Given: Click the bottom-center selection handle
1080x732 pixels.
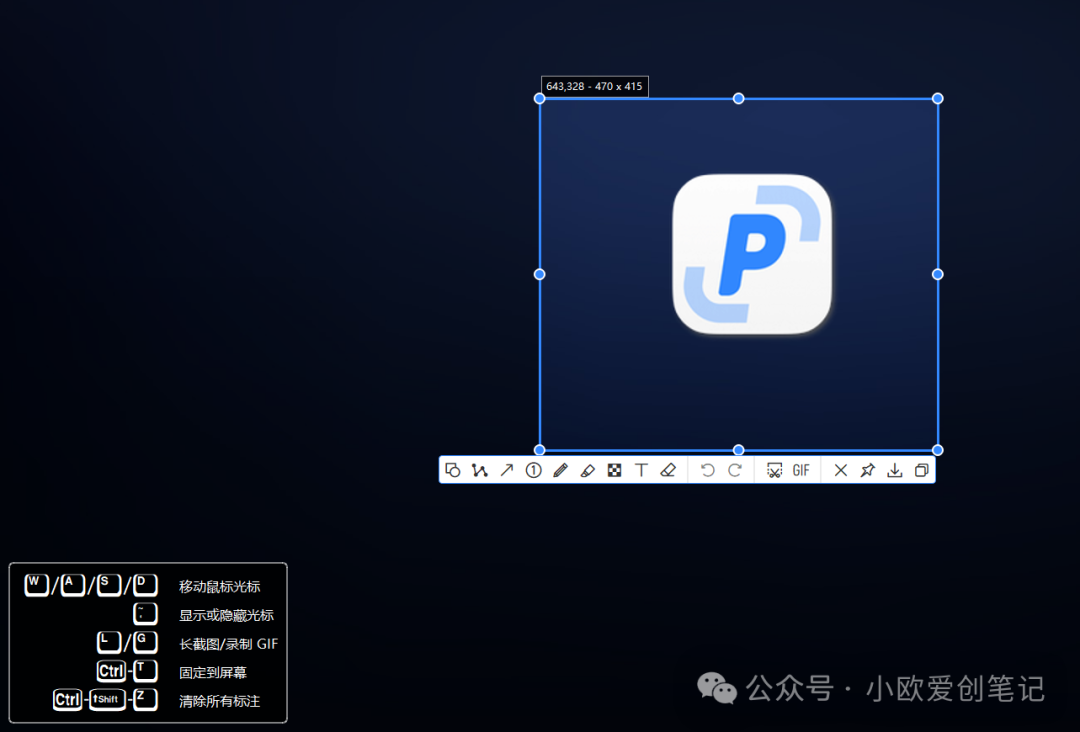Looking at the screenshot, I should pos(738,450).
